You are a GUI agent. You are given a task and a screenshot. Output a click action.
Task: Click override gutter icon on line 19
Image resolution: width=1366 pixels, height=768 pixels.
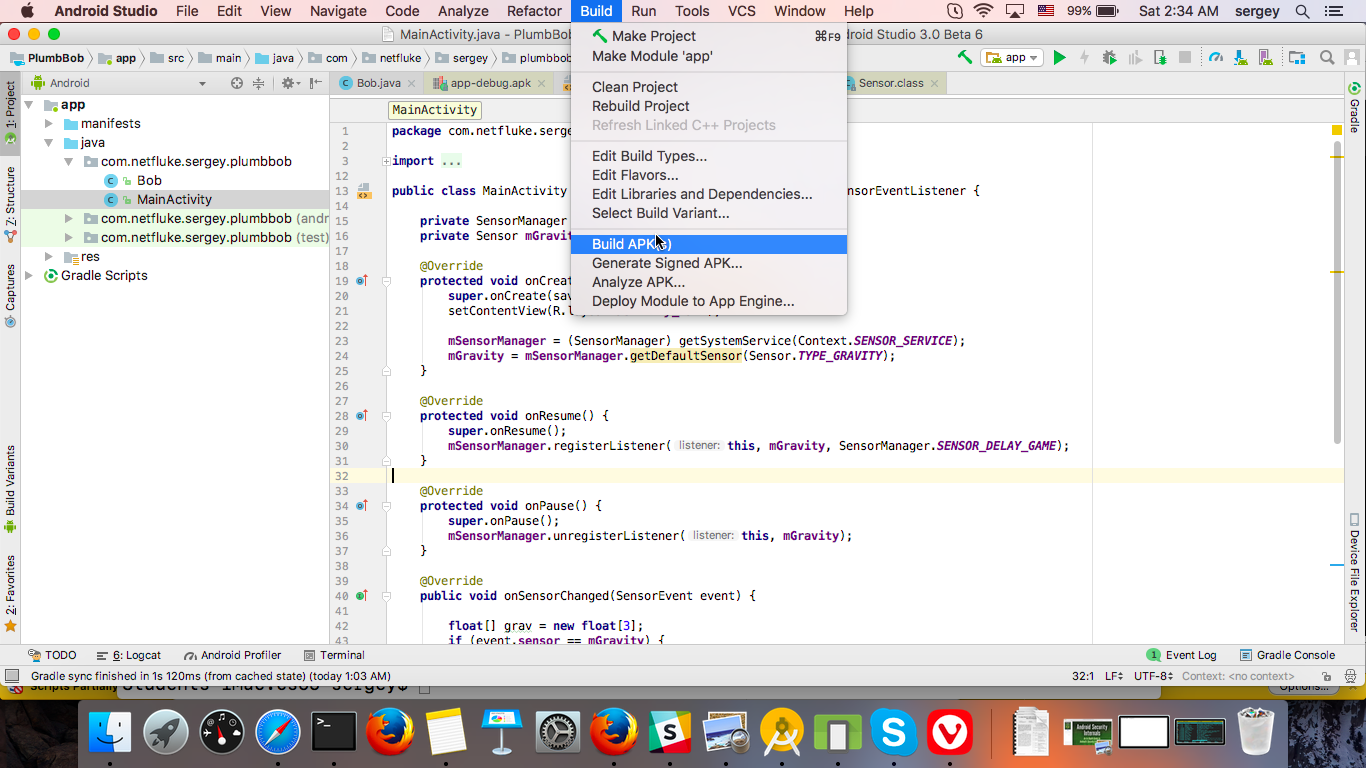362,281
